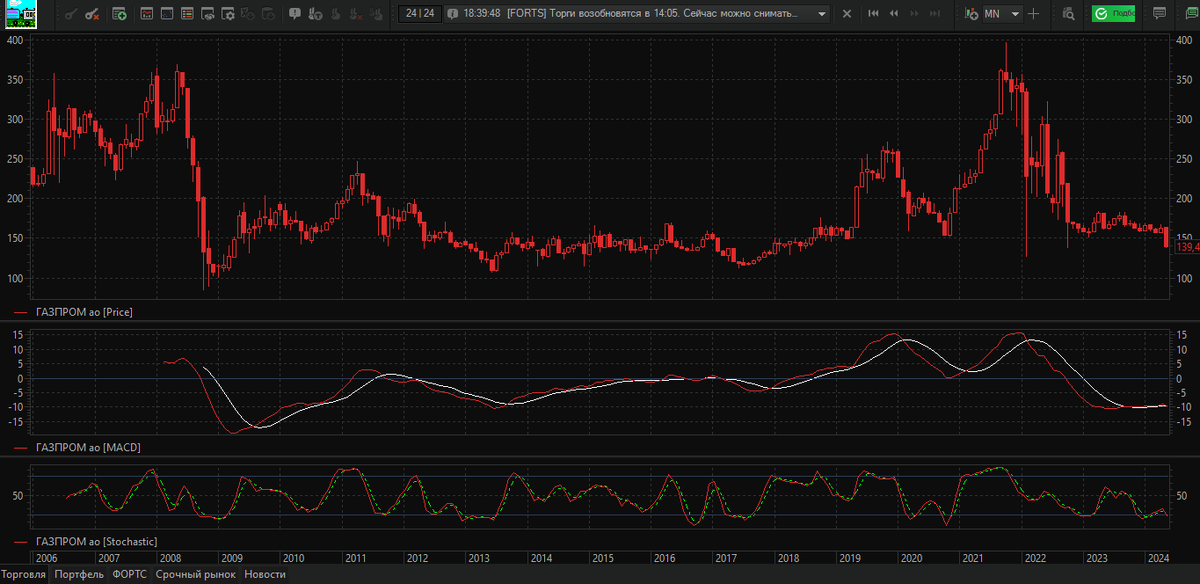Click the add chart icon left of MN
The width and height of the screenshot is (1200, 584).
pos(971,14)
